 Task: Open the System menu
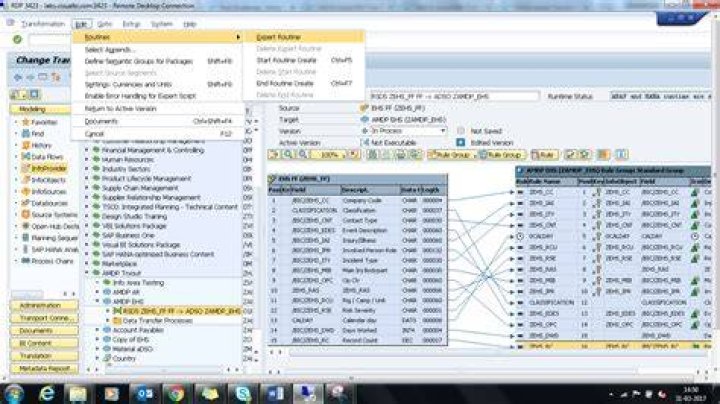pos(162,24)
